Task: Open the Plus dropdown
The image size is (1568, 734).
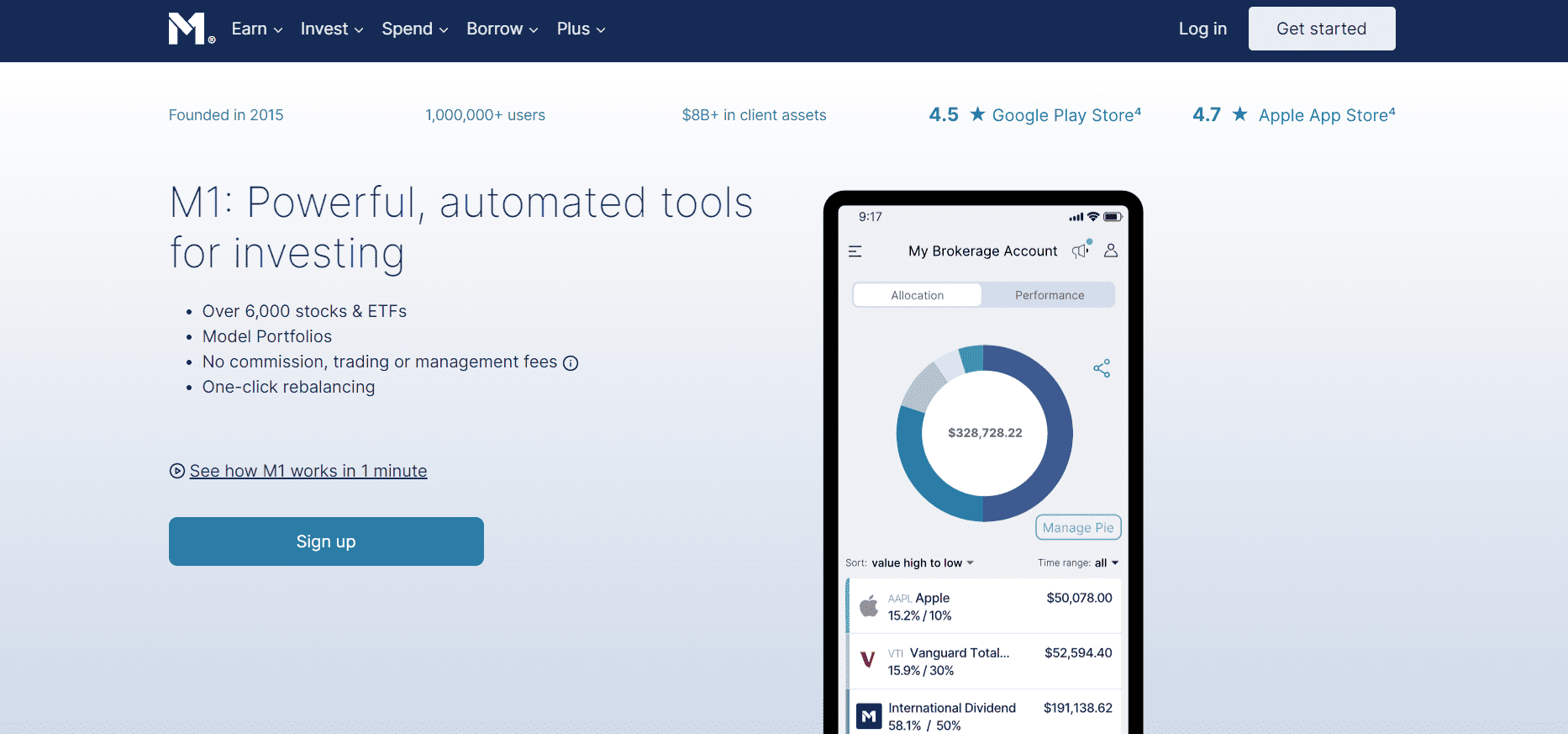Action: pyautogui.click(x=581, y=29)
